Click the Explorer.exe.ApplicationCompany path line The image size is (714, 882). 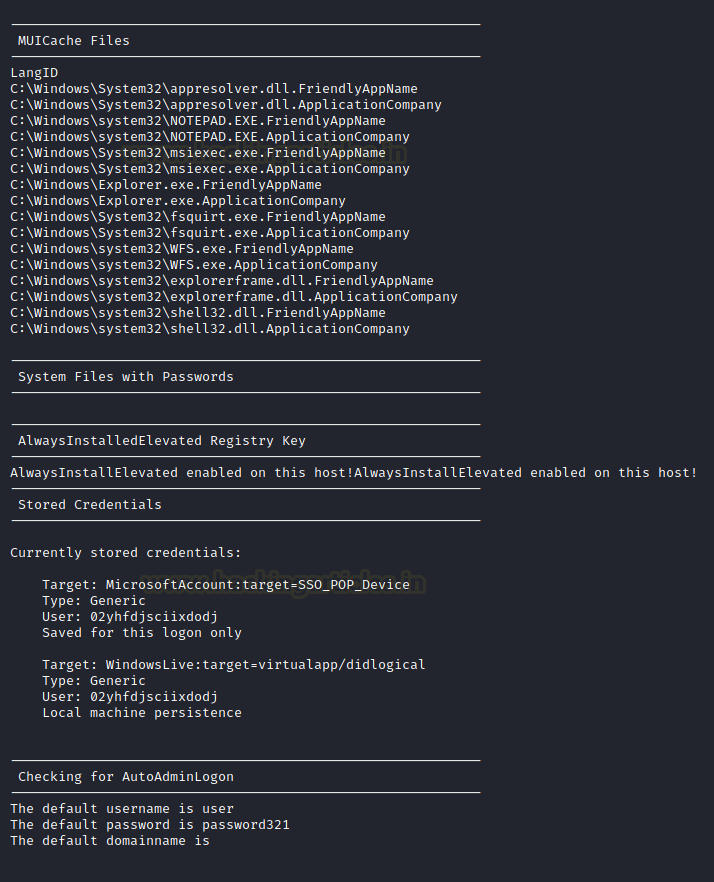coord(178,201)
